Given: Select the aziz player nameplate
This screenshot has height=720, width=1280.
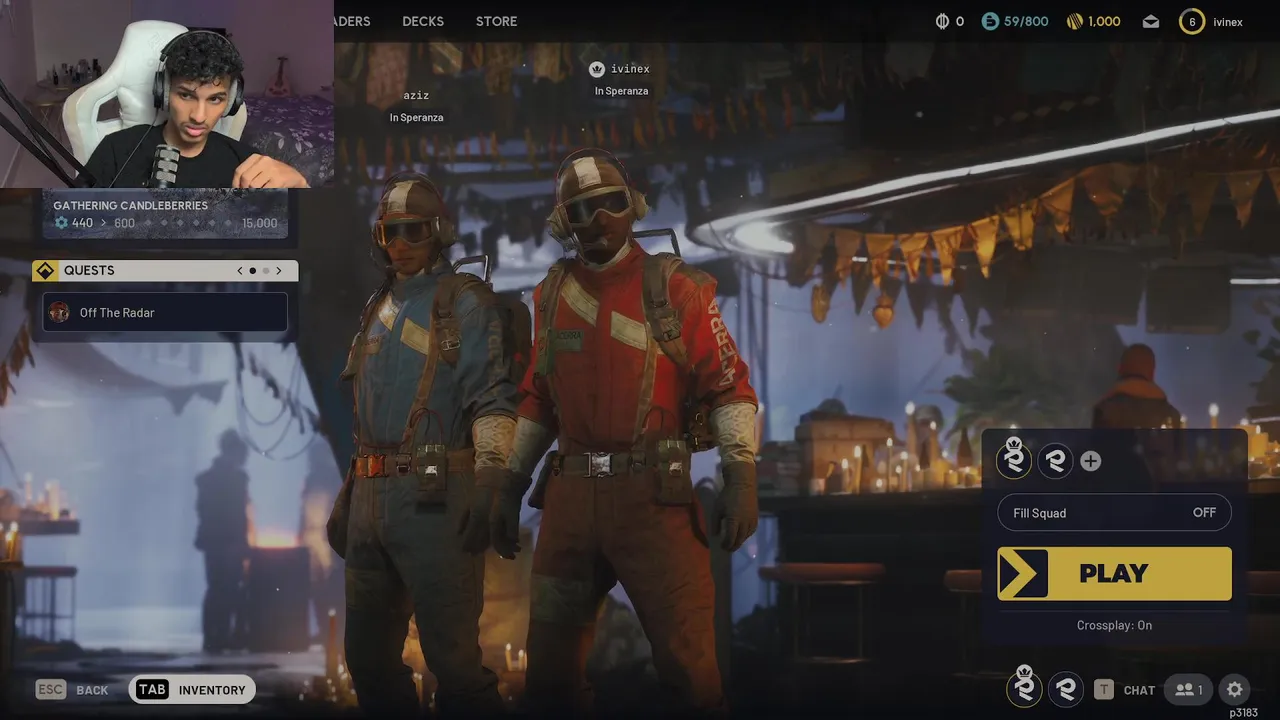Looking at the screenshot, I should coord(416,106).
